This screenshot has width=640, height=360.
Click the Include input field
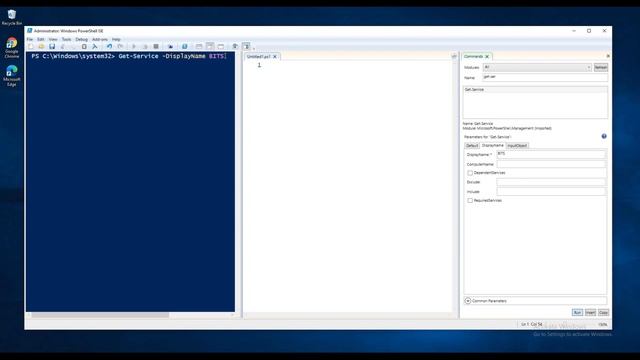tap(551, 191)
